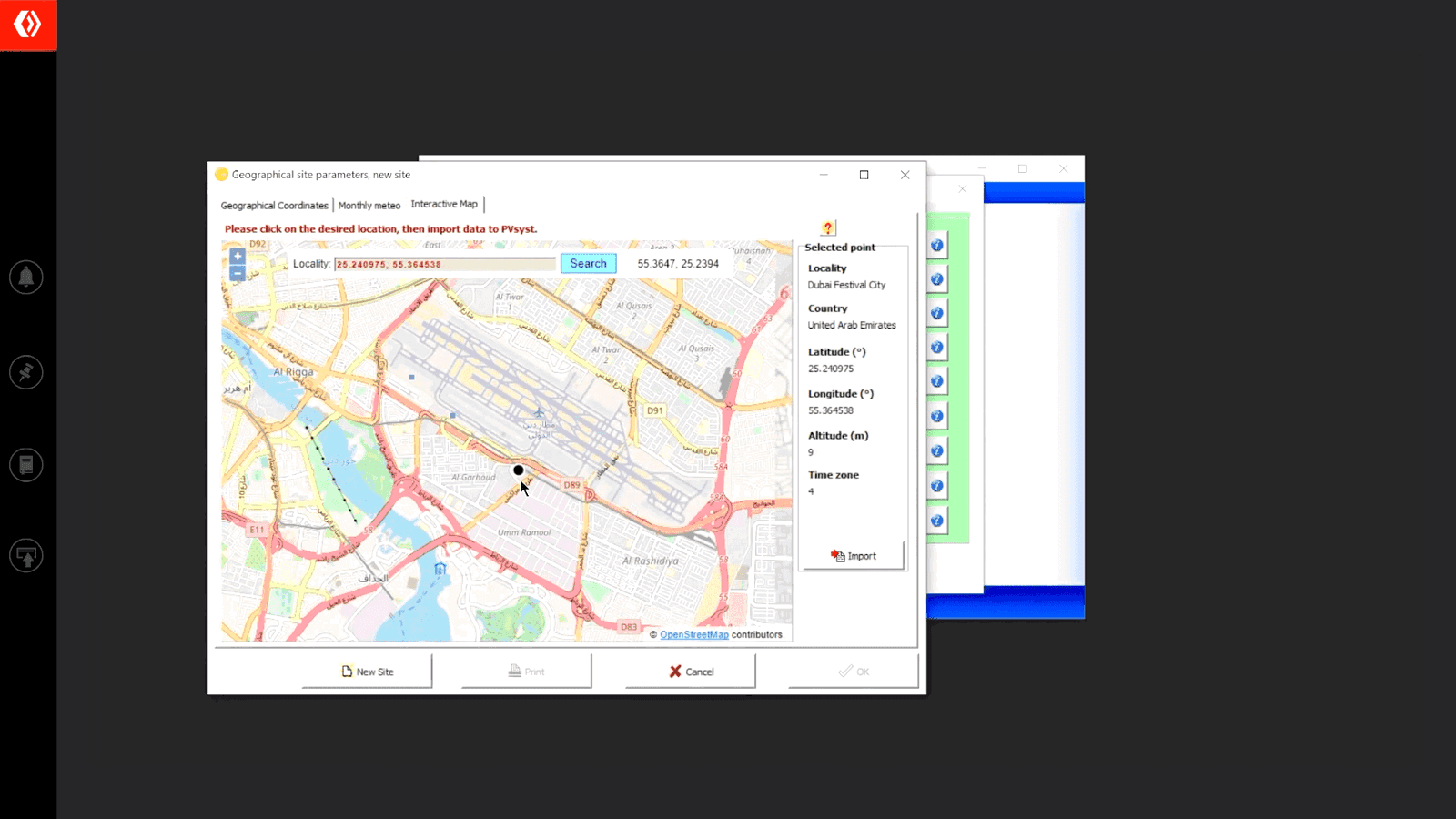This screenshot has height=819, width=1456.
Task: Click topmost blue info icon in back window
Action: click(x=936, y=245)
